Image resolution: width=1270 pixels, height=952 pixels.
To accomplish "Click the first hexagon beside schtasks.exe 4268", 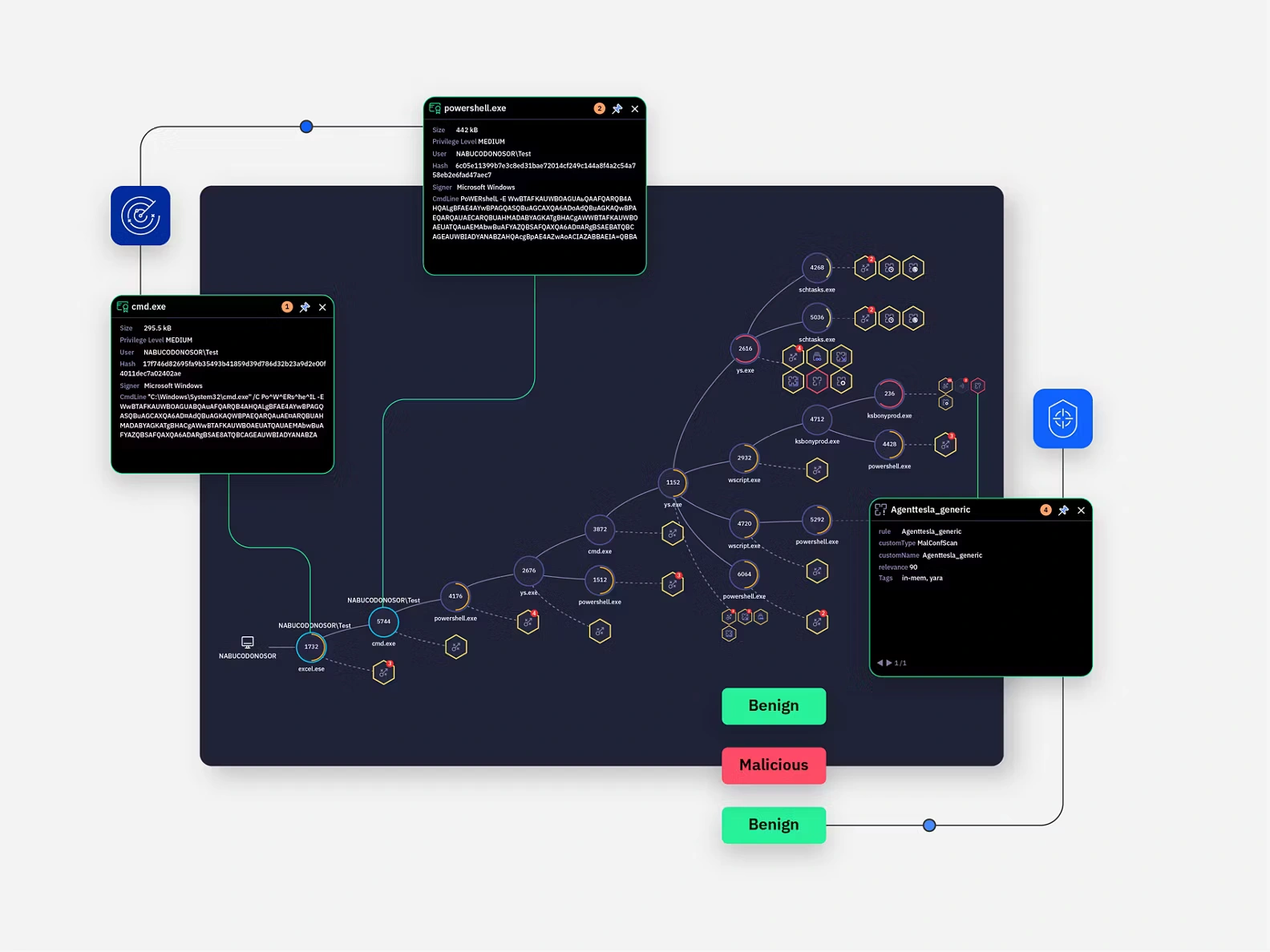I will coord(864,268).
